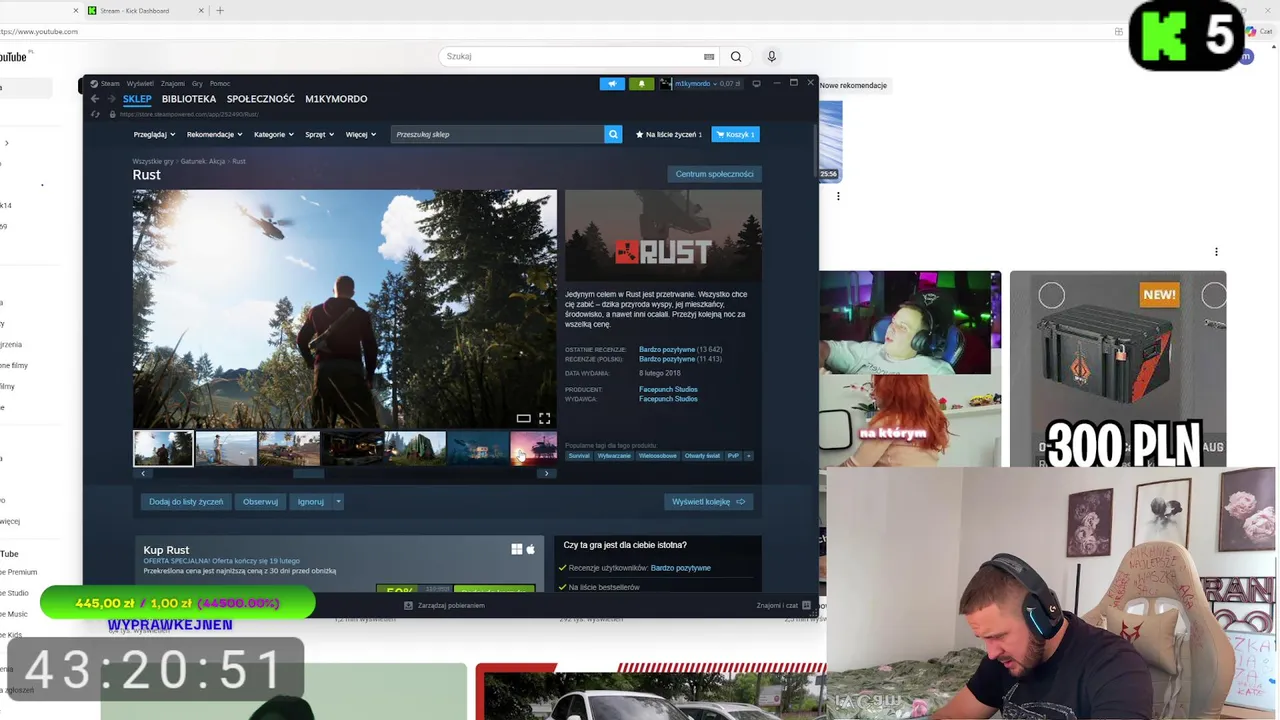The height and width of the screenshot is (720, 1280).
Task: Click the YouTube search magnifier icon
Action: point(736,57)
